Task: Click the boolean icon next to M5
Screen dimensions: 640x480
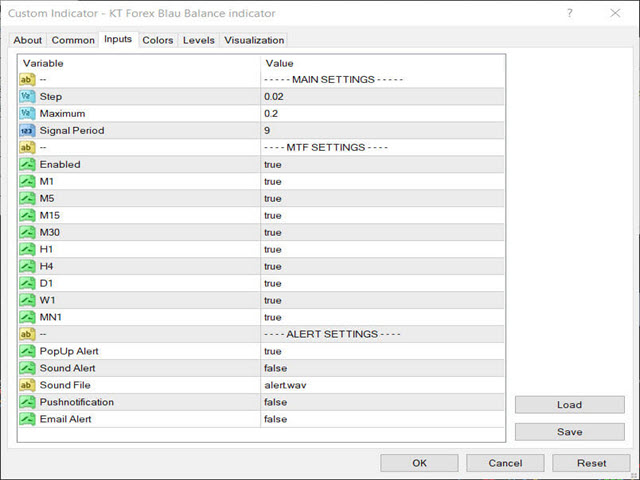Action: click(x=27, y=198)
